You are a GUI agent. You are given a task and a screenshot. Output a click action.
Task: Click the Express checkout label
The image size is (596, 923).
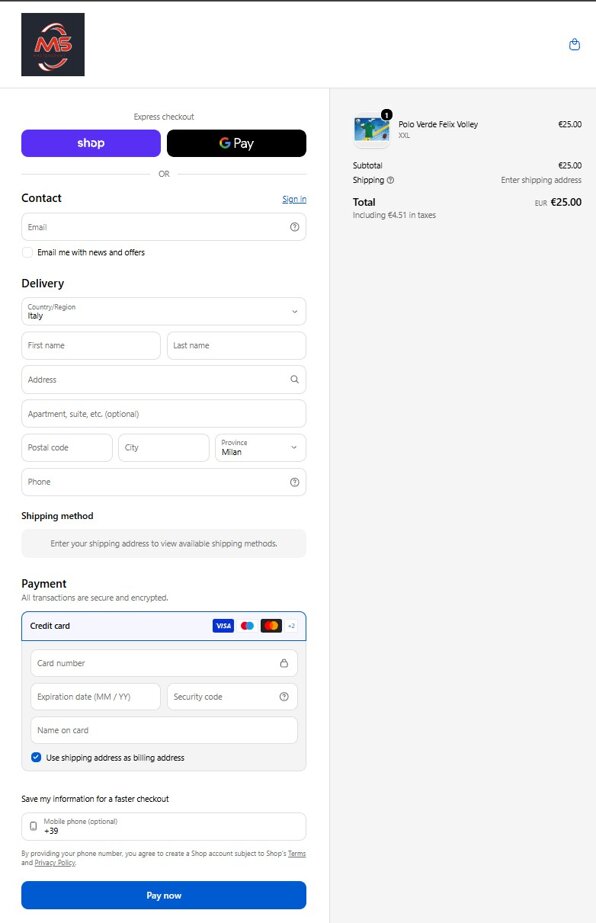(164, 117)
